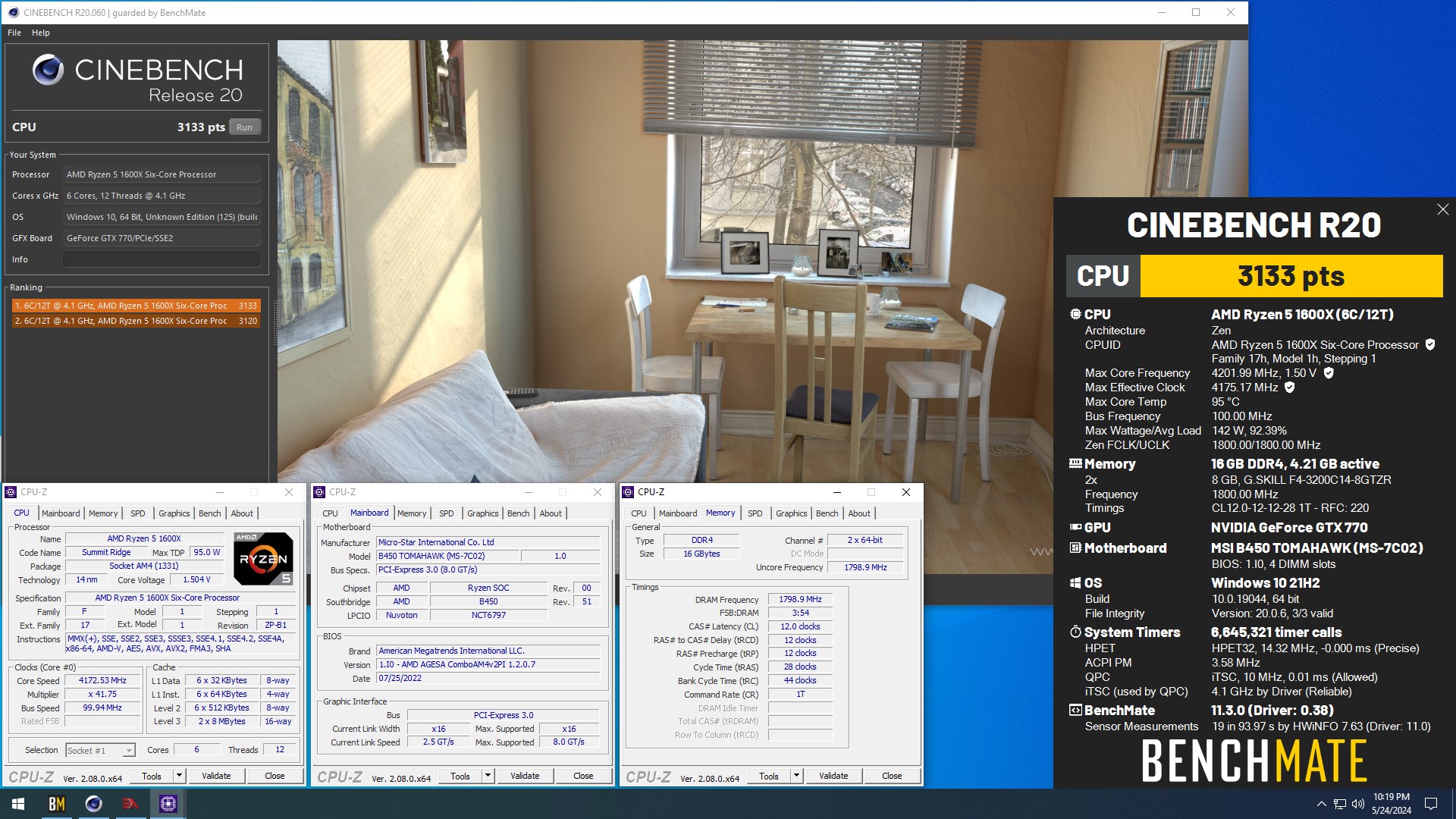This screenshot has height=819, width=1456.
Task: Open the Socket #1 selection dropdown
Action: [x=100, y=750]
